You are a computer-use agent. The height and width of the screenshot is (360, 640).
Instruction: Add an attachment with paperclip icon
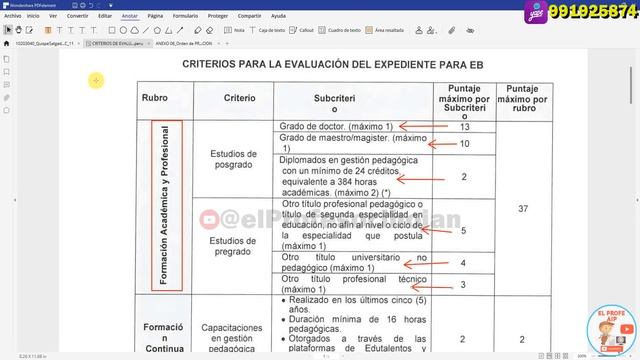(x=452, y=30)
